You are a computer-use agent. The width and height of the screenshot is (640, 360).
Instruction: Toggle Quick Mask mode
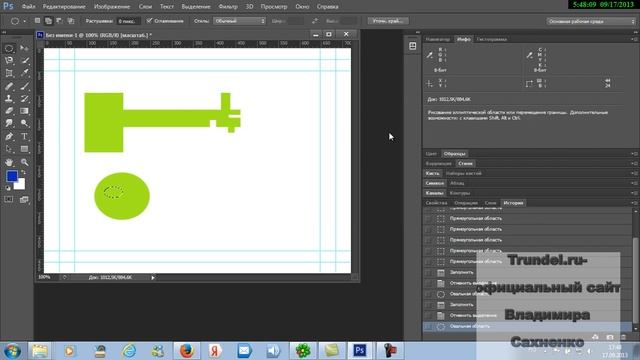[x=9, y=200]
